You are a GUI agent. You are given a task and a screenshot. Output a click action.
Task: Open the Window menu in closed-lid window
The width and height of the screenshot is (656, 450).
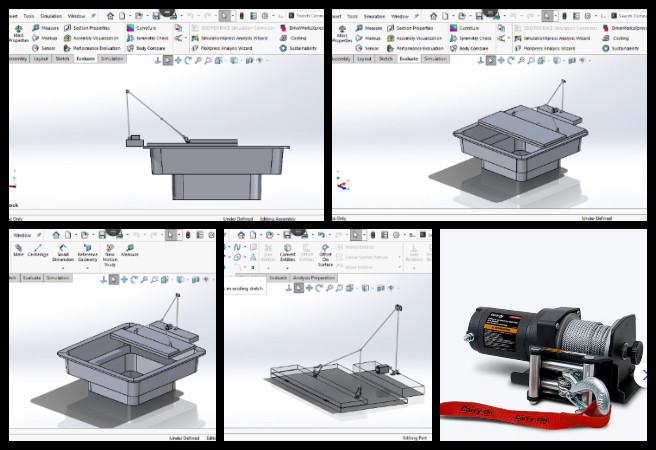point(400,16)
